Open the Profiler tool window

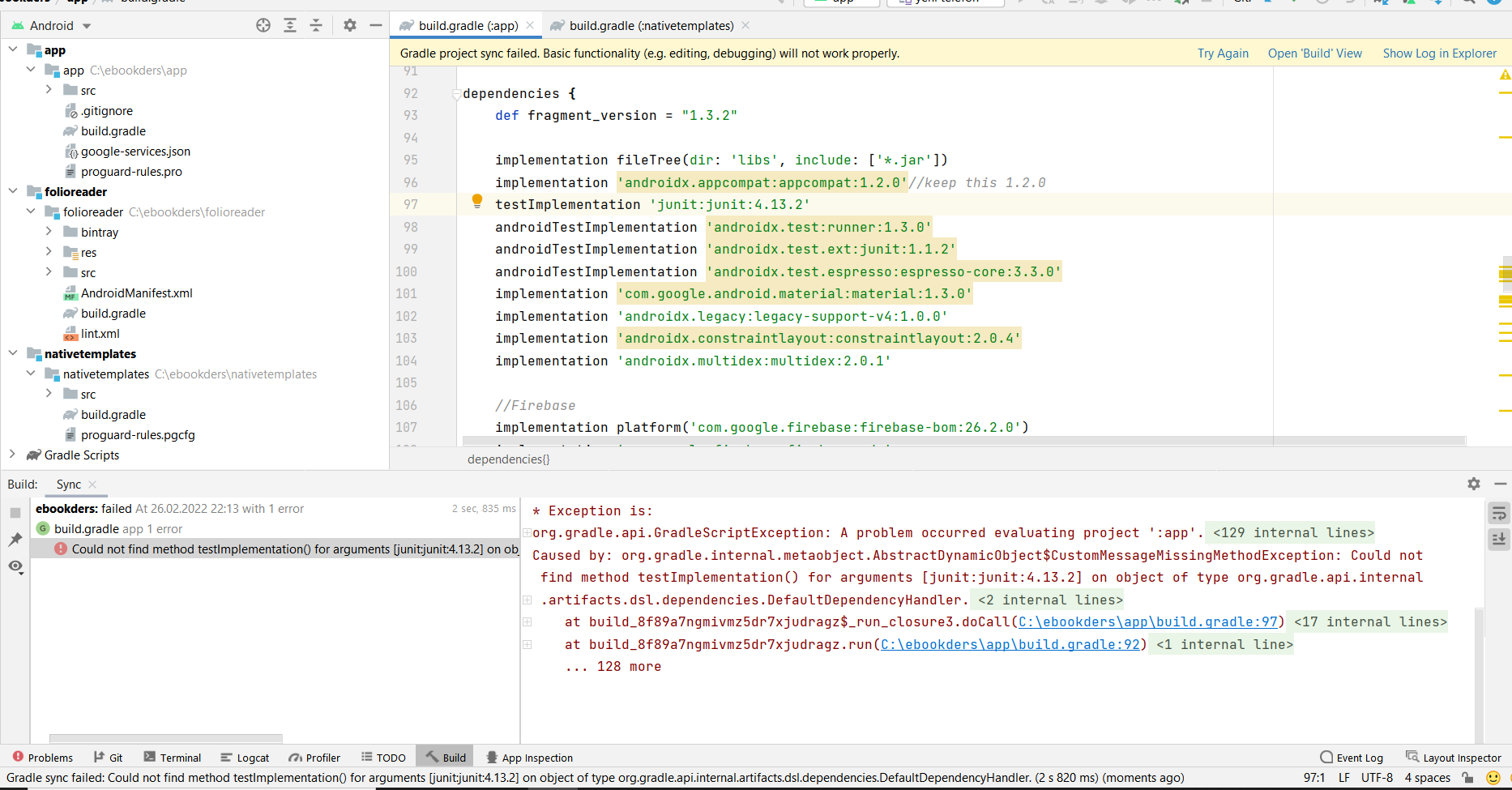pyautogui.click(x=314, y=758)
